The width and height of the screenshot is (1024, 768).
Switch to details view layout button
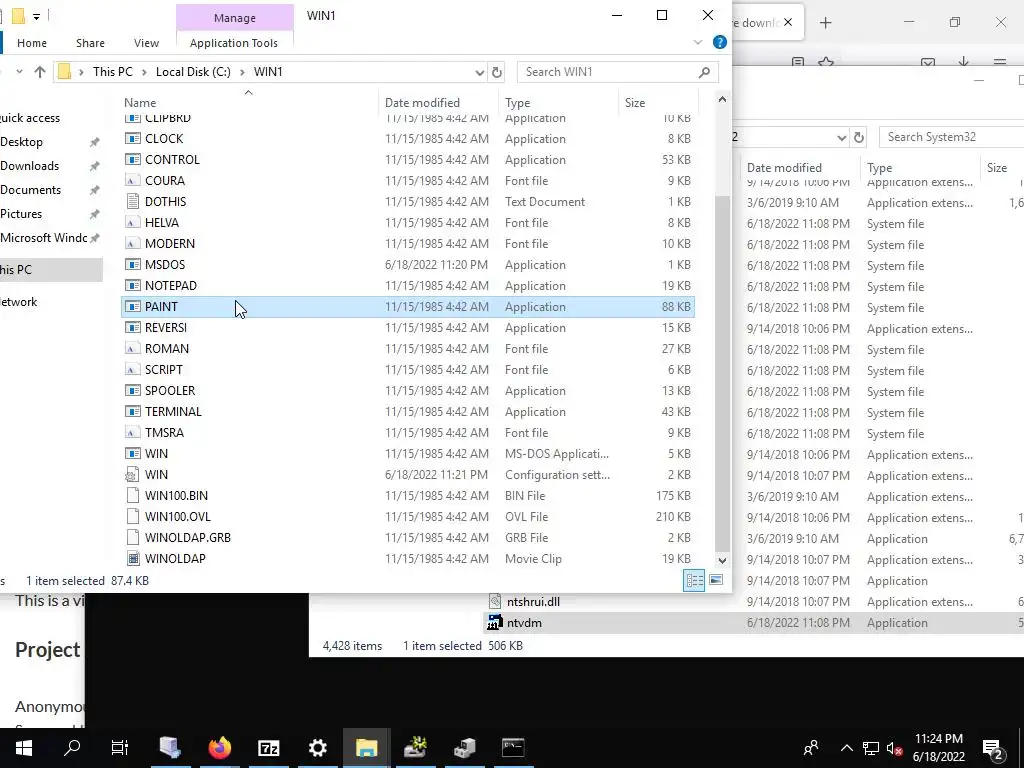tap(694, 580)
